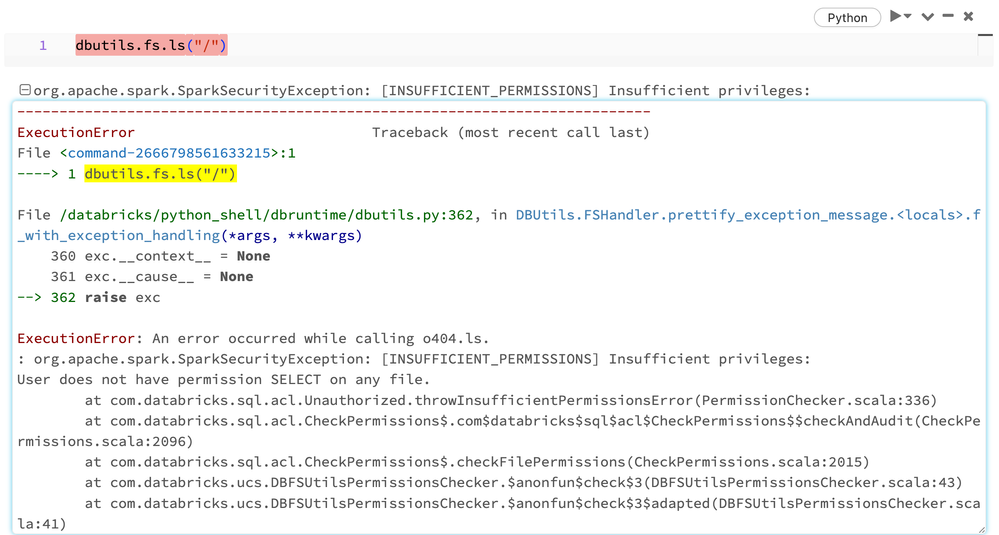
Task: Collapse the error output box icon
Action: [x=24, y=91]
